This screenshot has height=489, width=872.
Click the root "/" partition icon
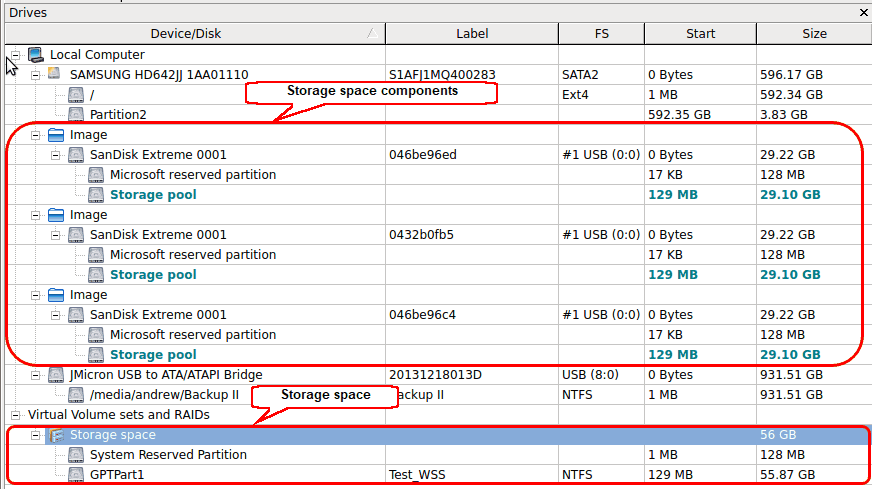pos(76,95)
